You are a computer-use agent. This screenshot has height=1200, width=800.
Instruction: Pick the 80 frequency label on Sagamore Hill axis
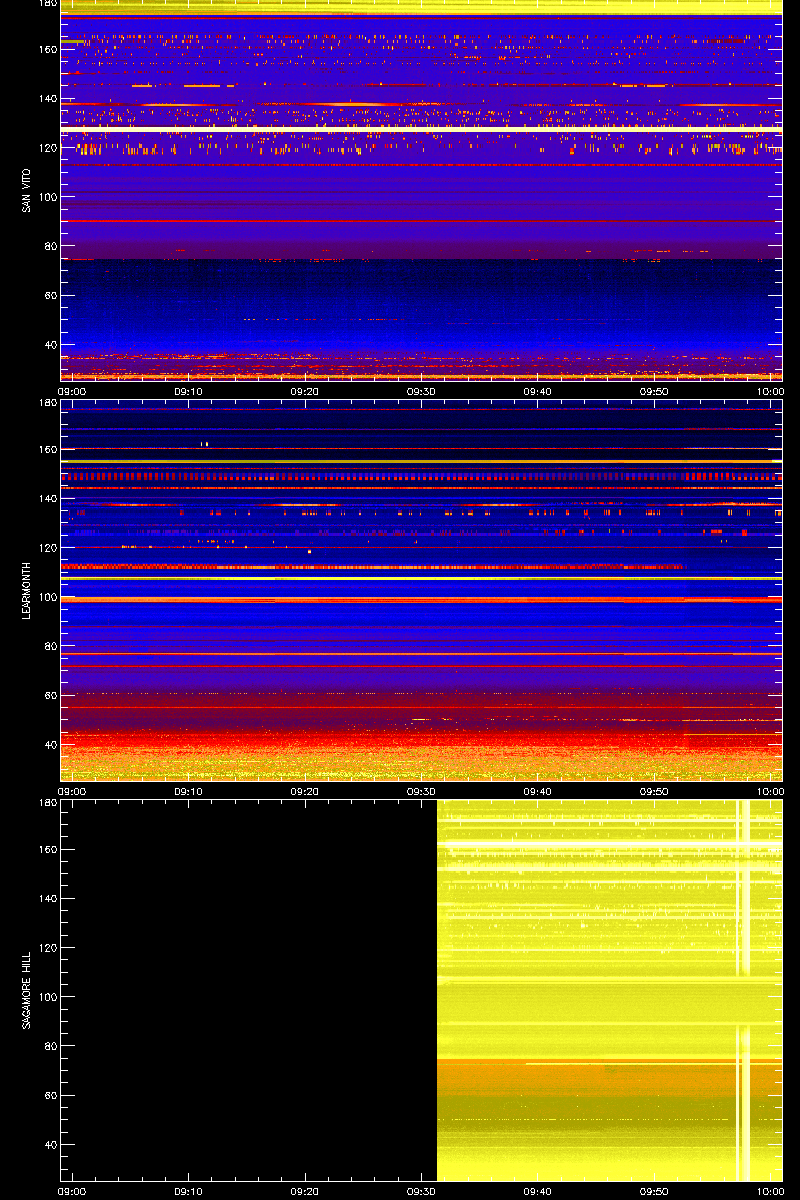tap(49, 1046)
